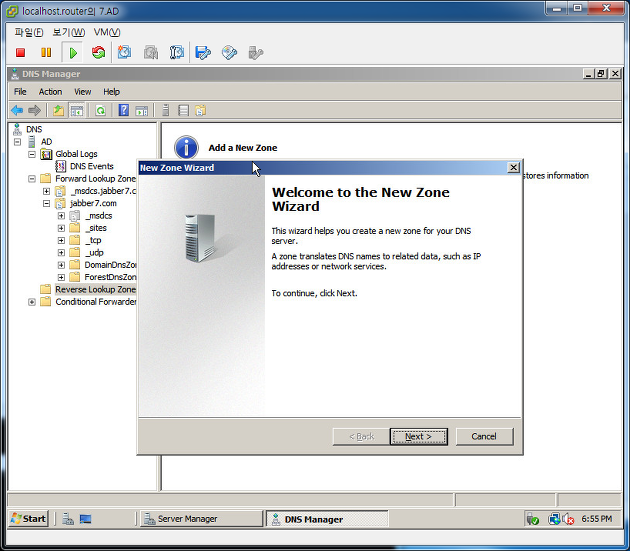Open the Action menu
This screenshot has height=551, width=630.
tap(50, 92)
